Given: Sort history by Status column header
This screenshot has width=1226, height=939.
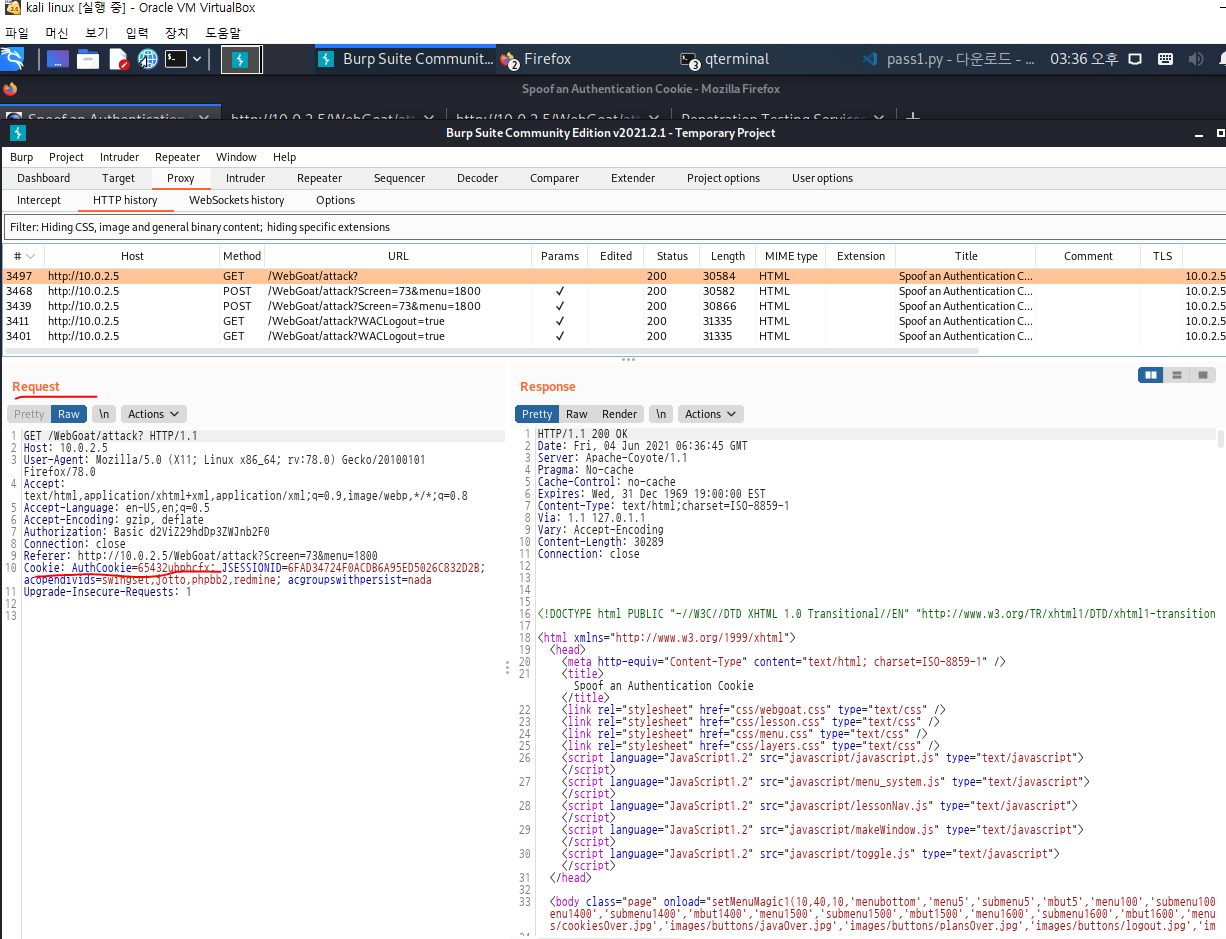Looking at the screenshot, I should pos(672,256).
